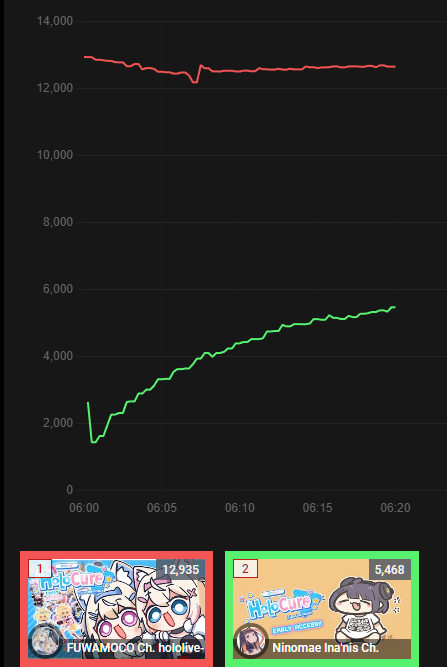This screenshot has width=447, height=667.
Task: Click the 06:05 time axis label
Action: point(162,508)
